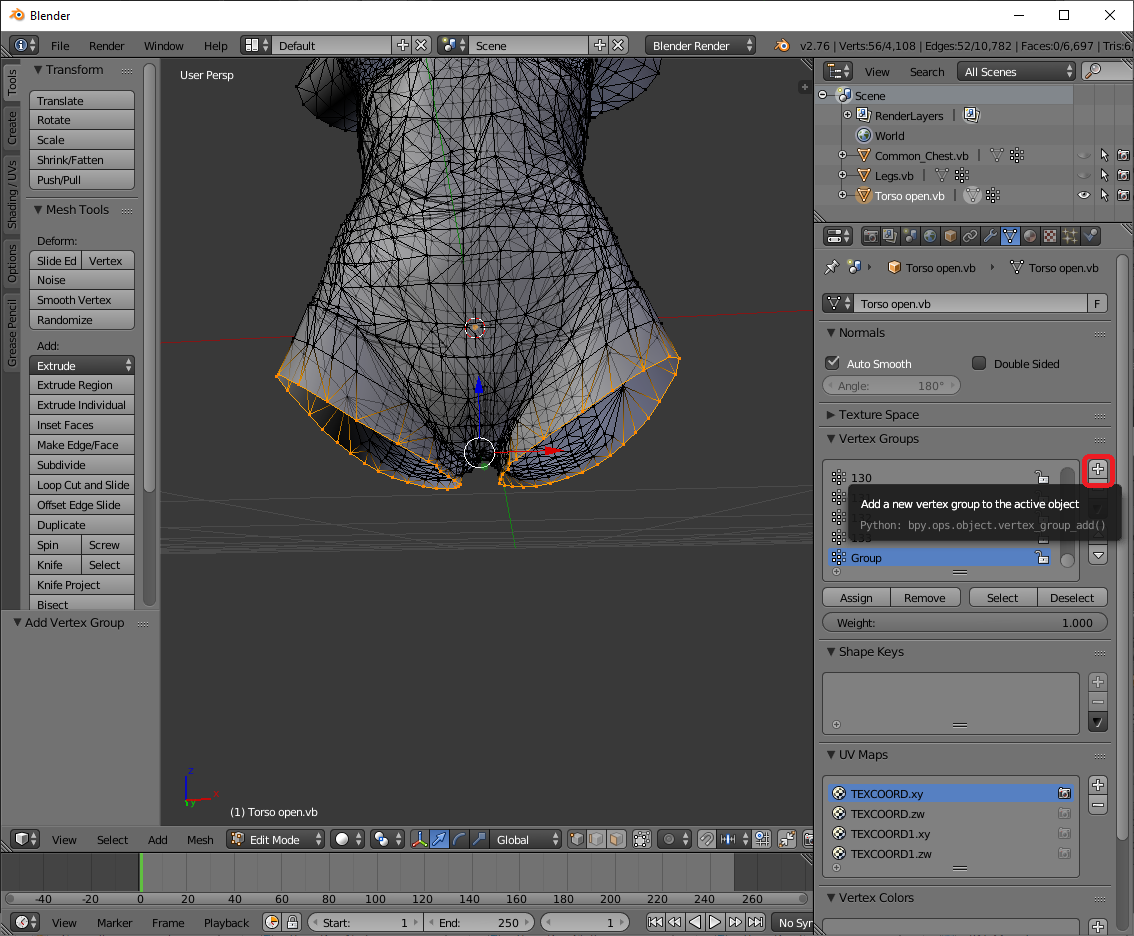Switch to vertex select mode icon
The height and width of the screenshot is (936, 1134).
click(576, 839)
